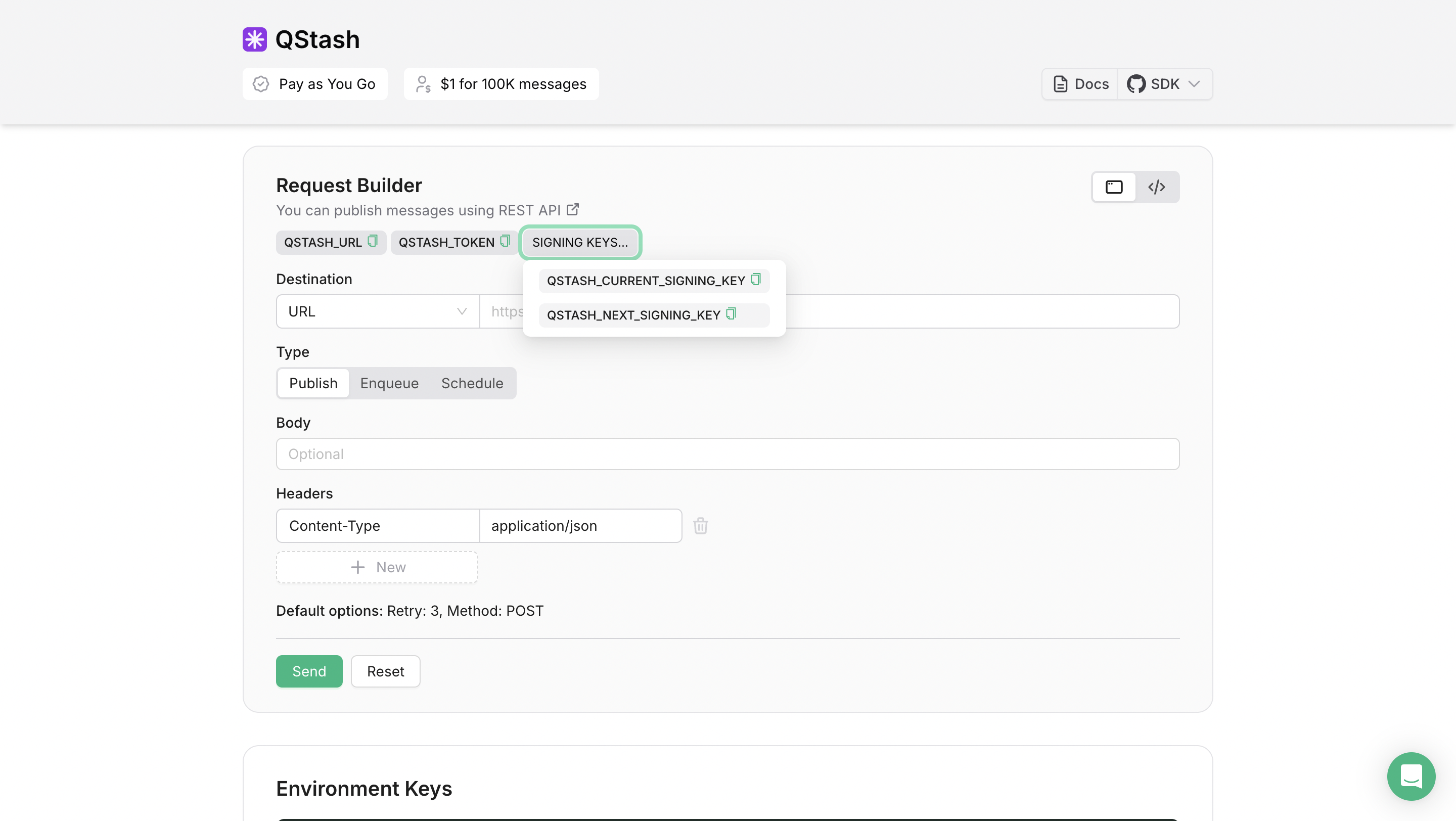Copy the QSTASH_NEXT_SIGNING_KEY value
Image resolution: width=1456 pixels, height=821 pixels.
(732, 314)
